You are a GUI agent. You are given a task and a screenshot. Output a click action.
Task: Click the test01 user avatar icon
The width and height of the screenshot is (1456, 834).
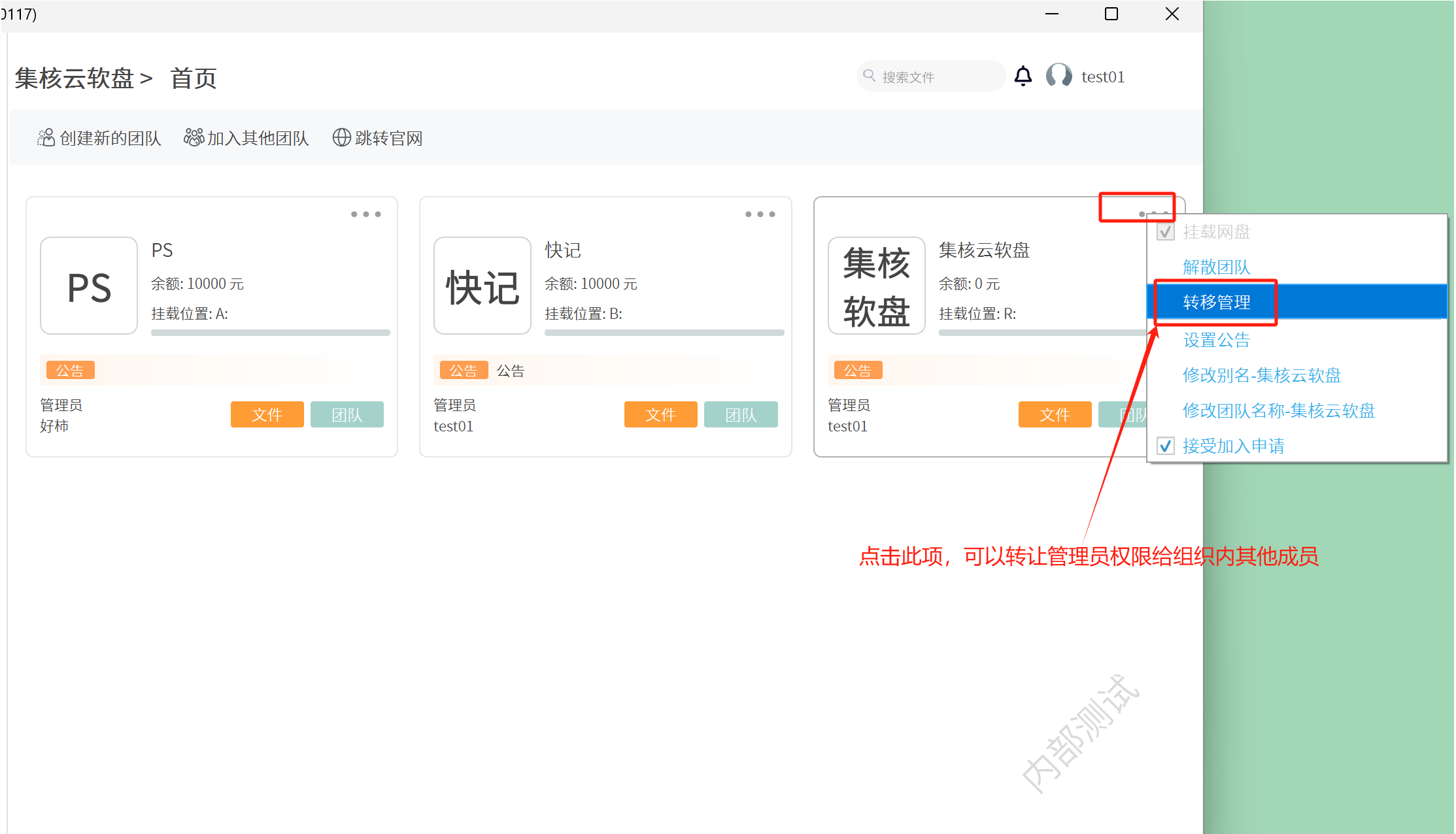coord(1058,76)
